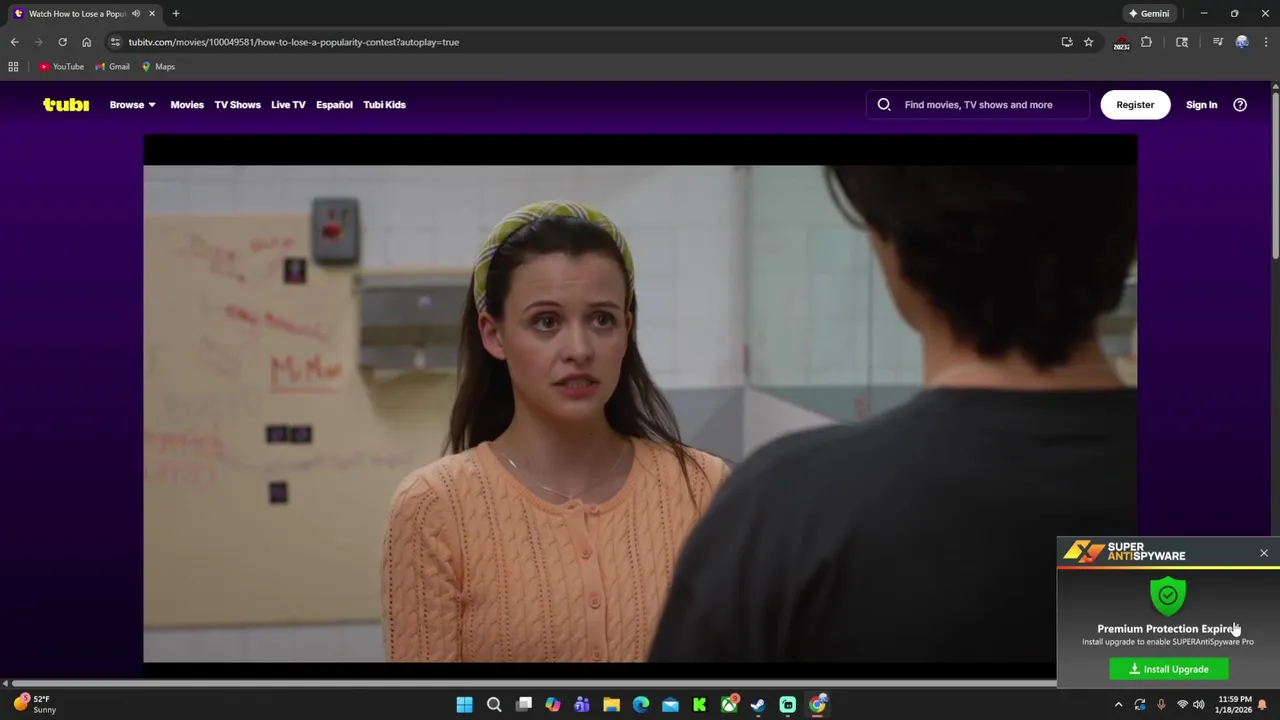Screen dimensions: 1280x720
Task: Click the Install Upgrade button
Action: point(1168,669)
